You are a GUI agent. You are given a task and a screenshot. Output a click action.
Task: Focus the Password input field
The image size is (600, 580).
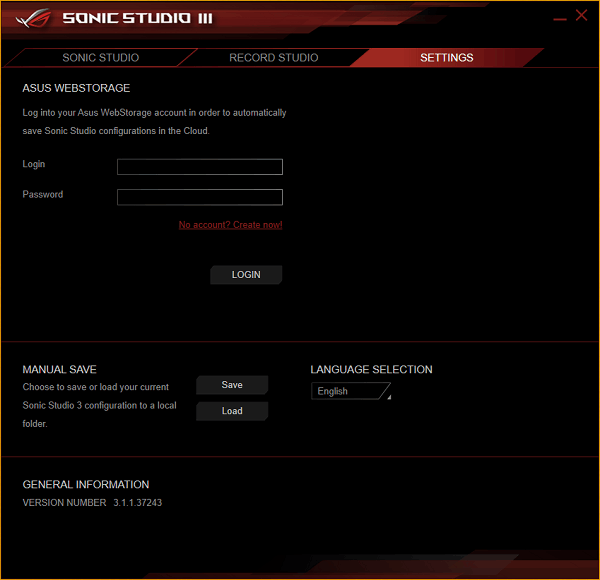tap(200, 197)
